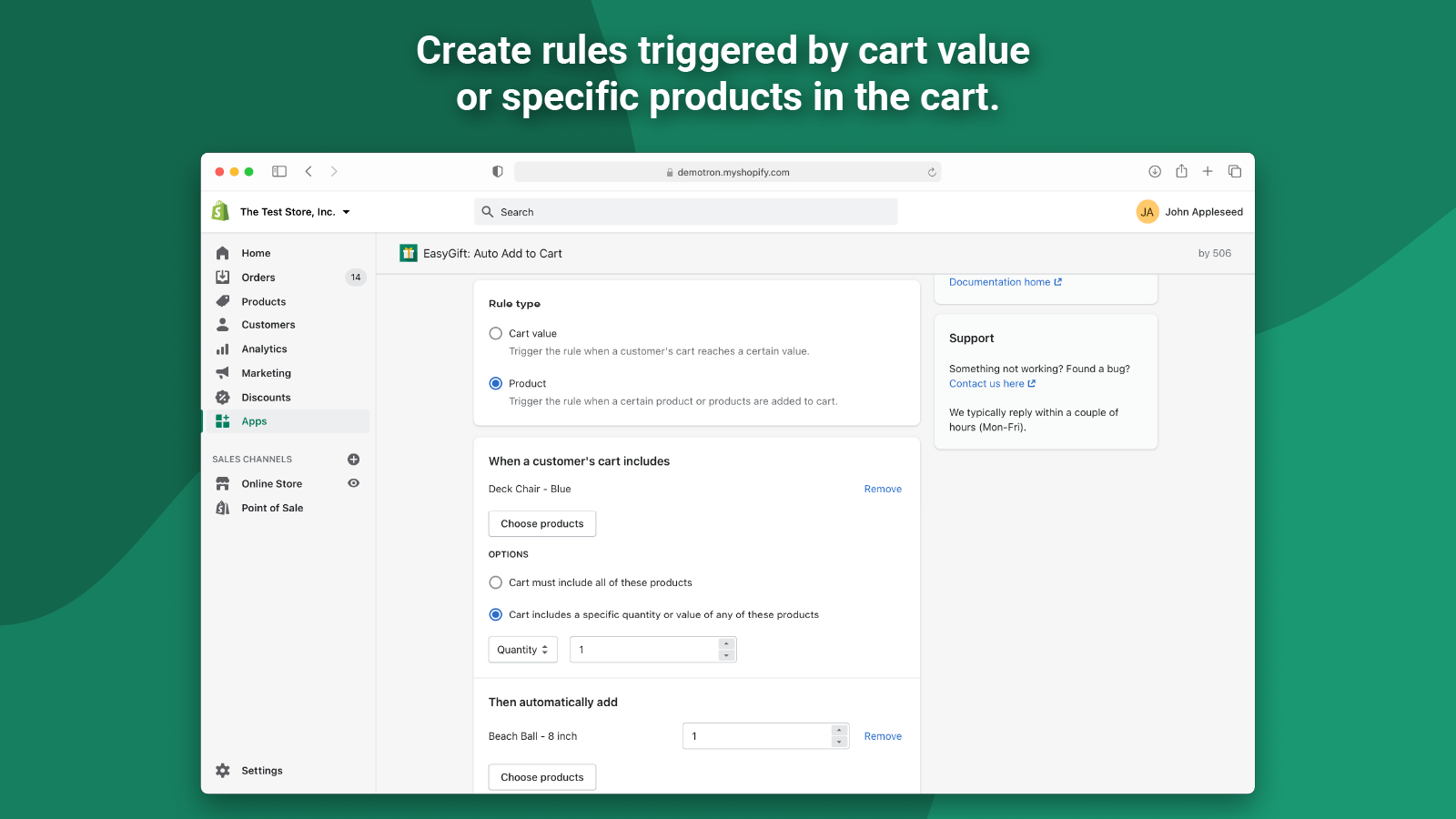The image size is (1456, 819).
Task: Open the Online Store sales channel
Action: click(272, 484)
